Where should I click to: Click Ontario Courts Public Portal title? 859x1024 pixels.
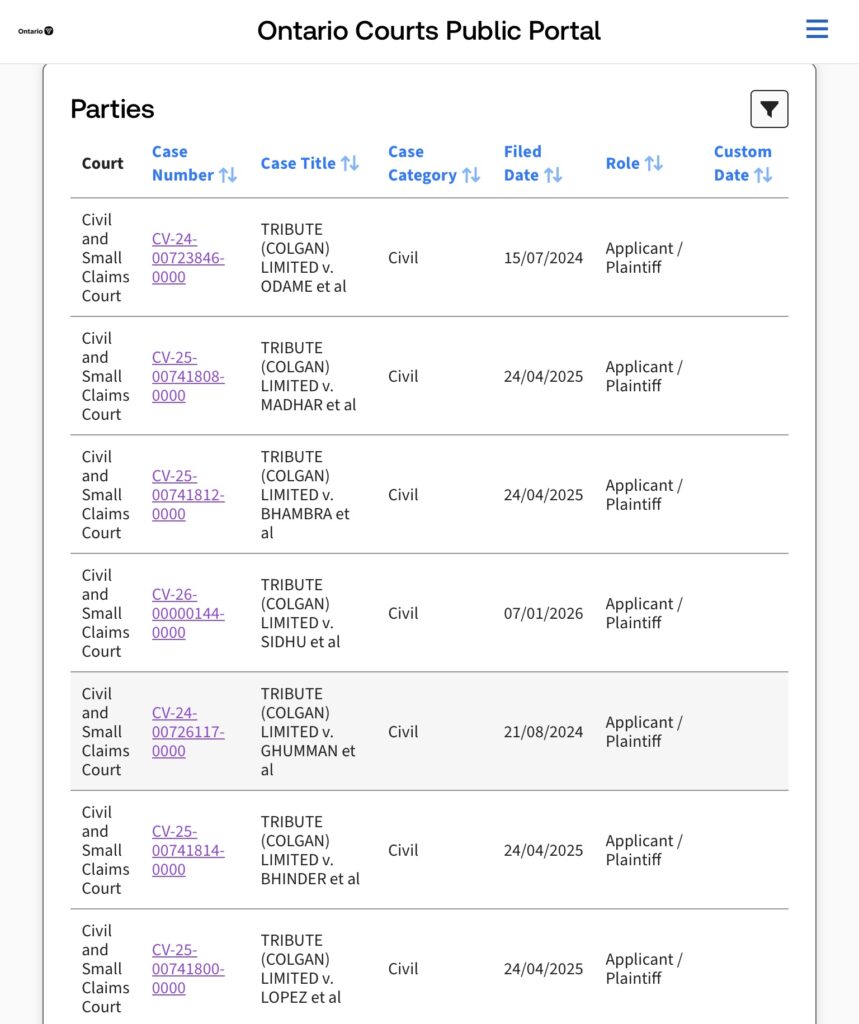429,31
